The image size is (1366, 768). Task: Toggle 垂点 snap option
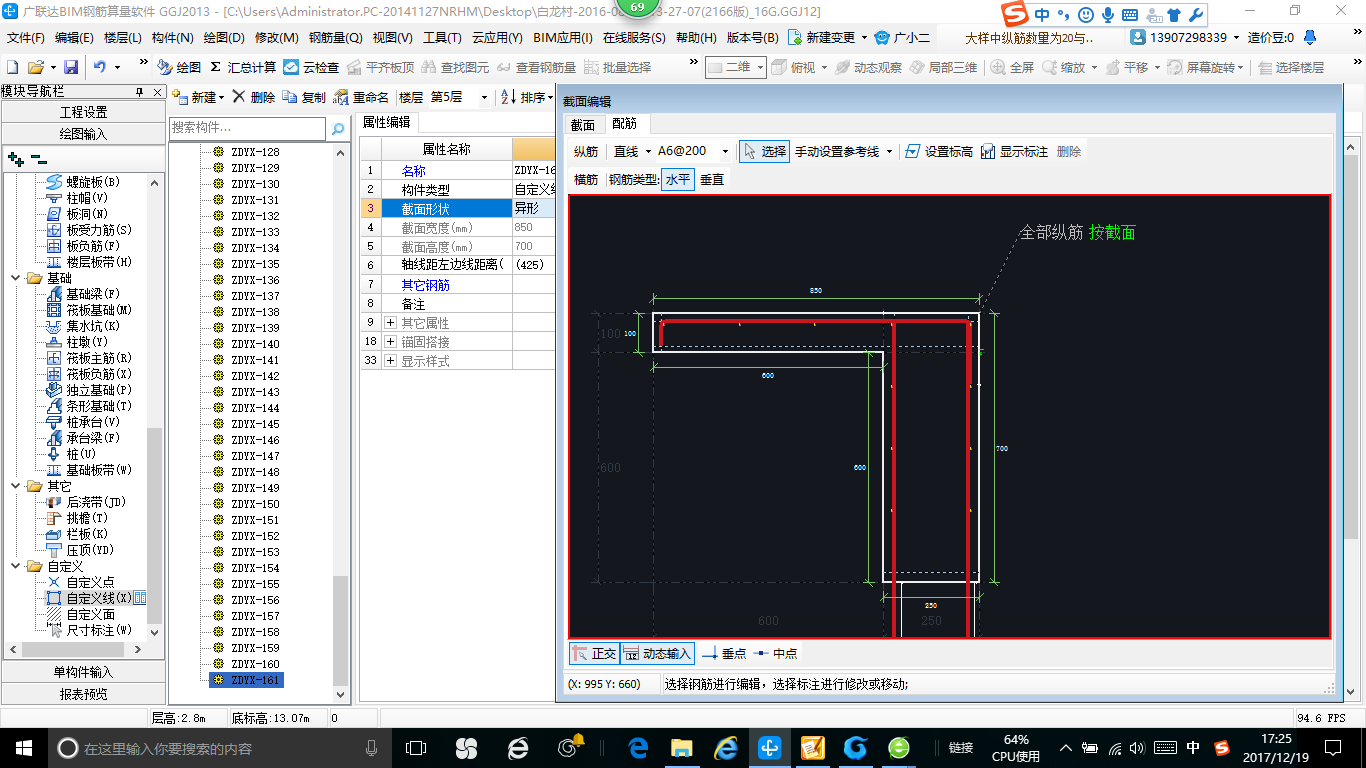point(724,653)
